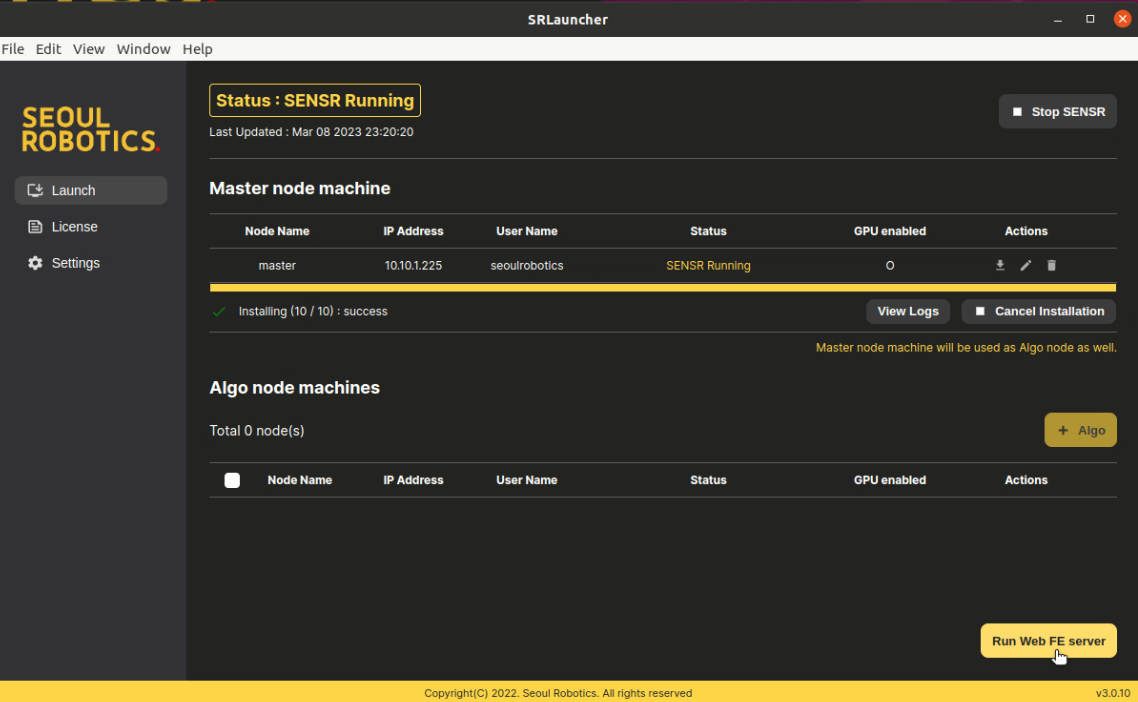Image resolution: width=1138 pixels, height=702 pixels.
Task: Click the copyright notice in footer
Action: [558, 693]
